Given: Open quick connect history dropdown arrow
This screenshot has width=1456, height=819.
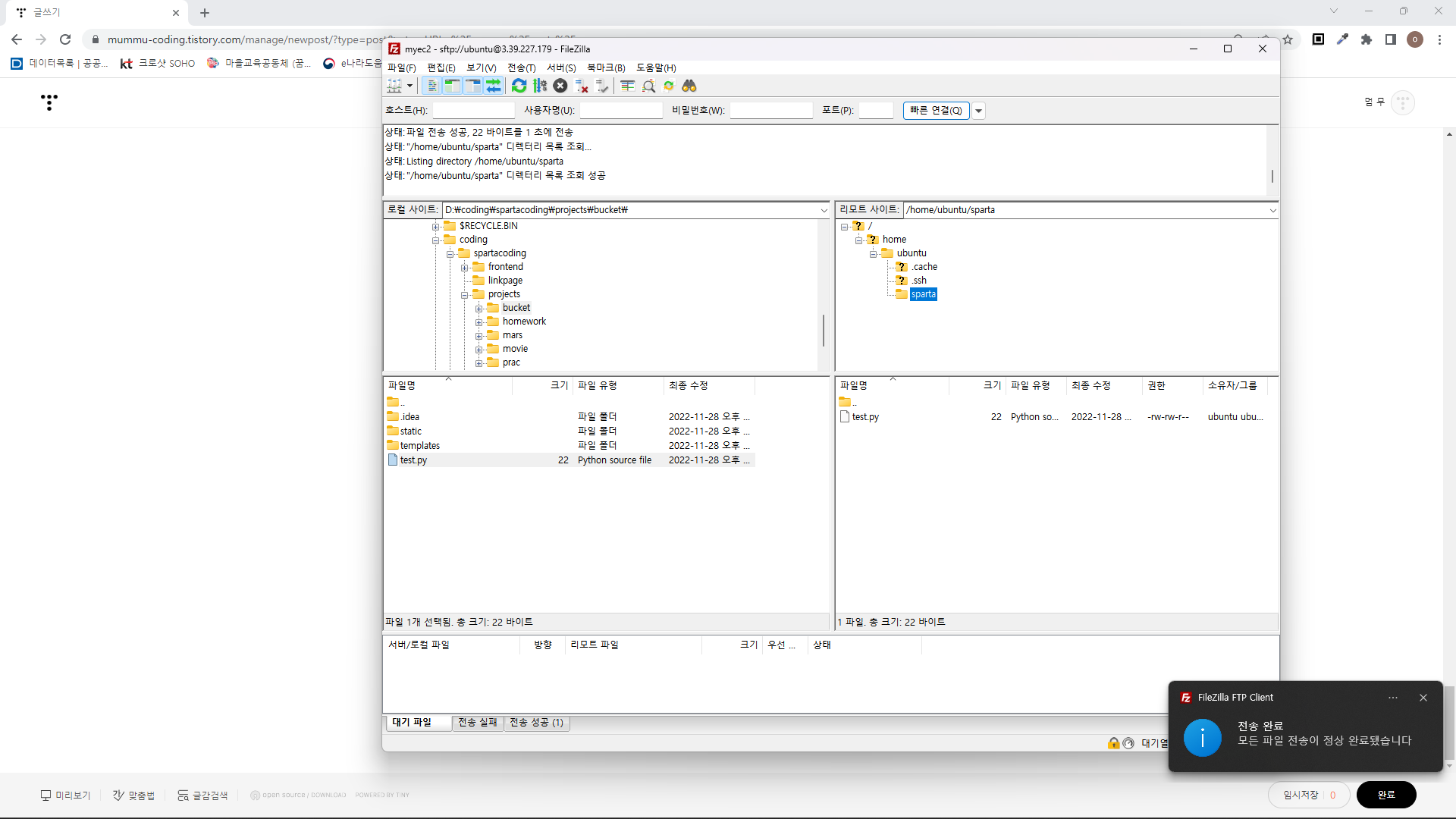Looking at the screenshot, I should point(979,111).
